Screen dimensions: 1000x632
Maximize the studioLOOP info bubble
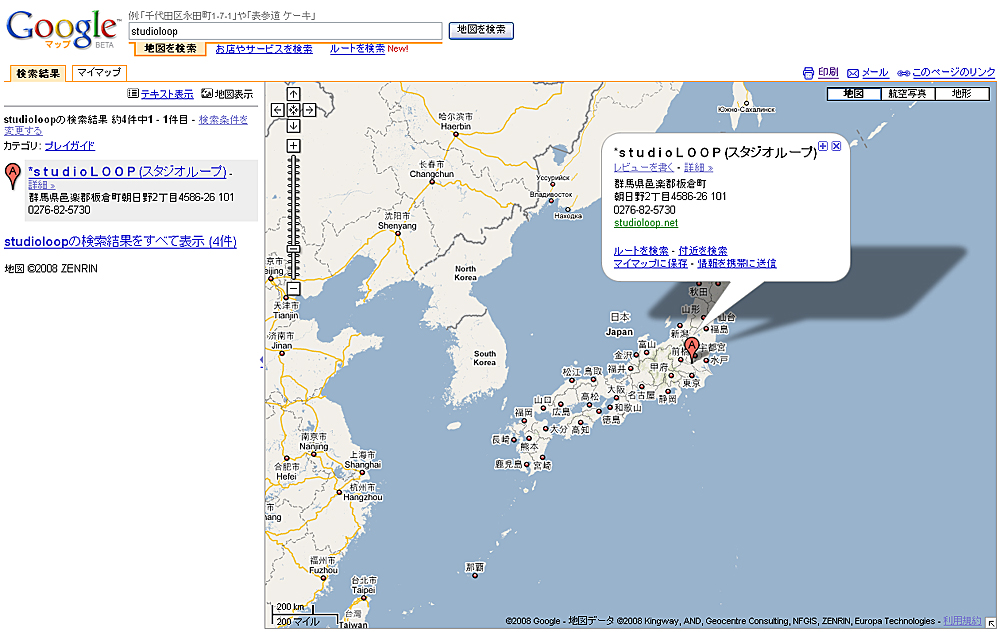pyautogui.click(x=823, y=146)
